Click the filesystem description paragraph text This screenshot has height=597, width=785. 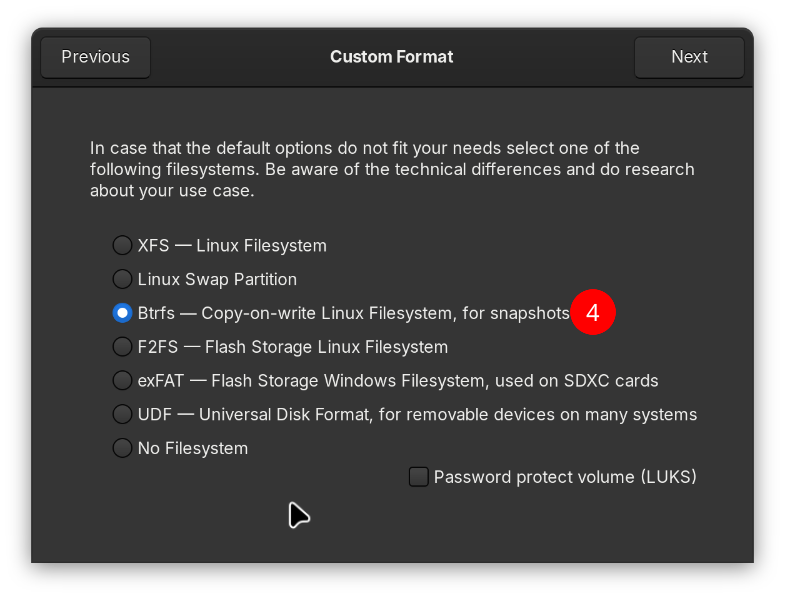pyautogui.click(x=392, y=169)
